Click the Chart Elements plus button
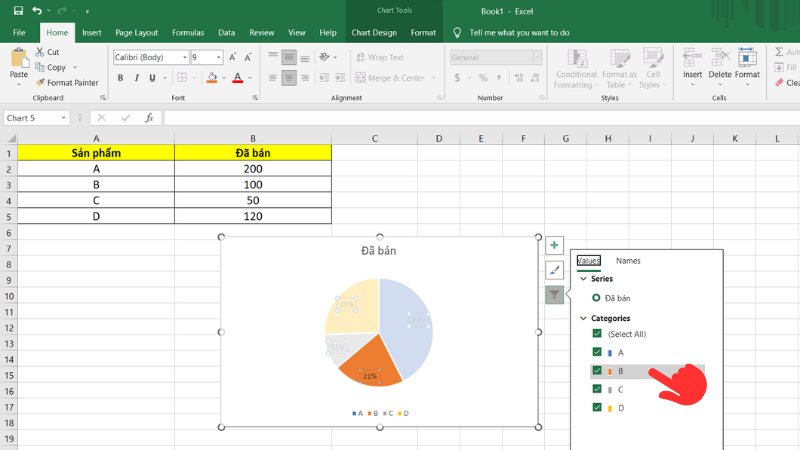Screen dimensions: 800x450 tap(554, 245)
